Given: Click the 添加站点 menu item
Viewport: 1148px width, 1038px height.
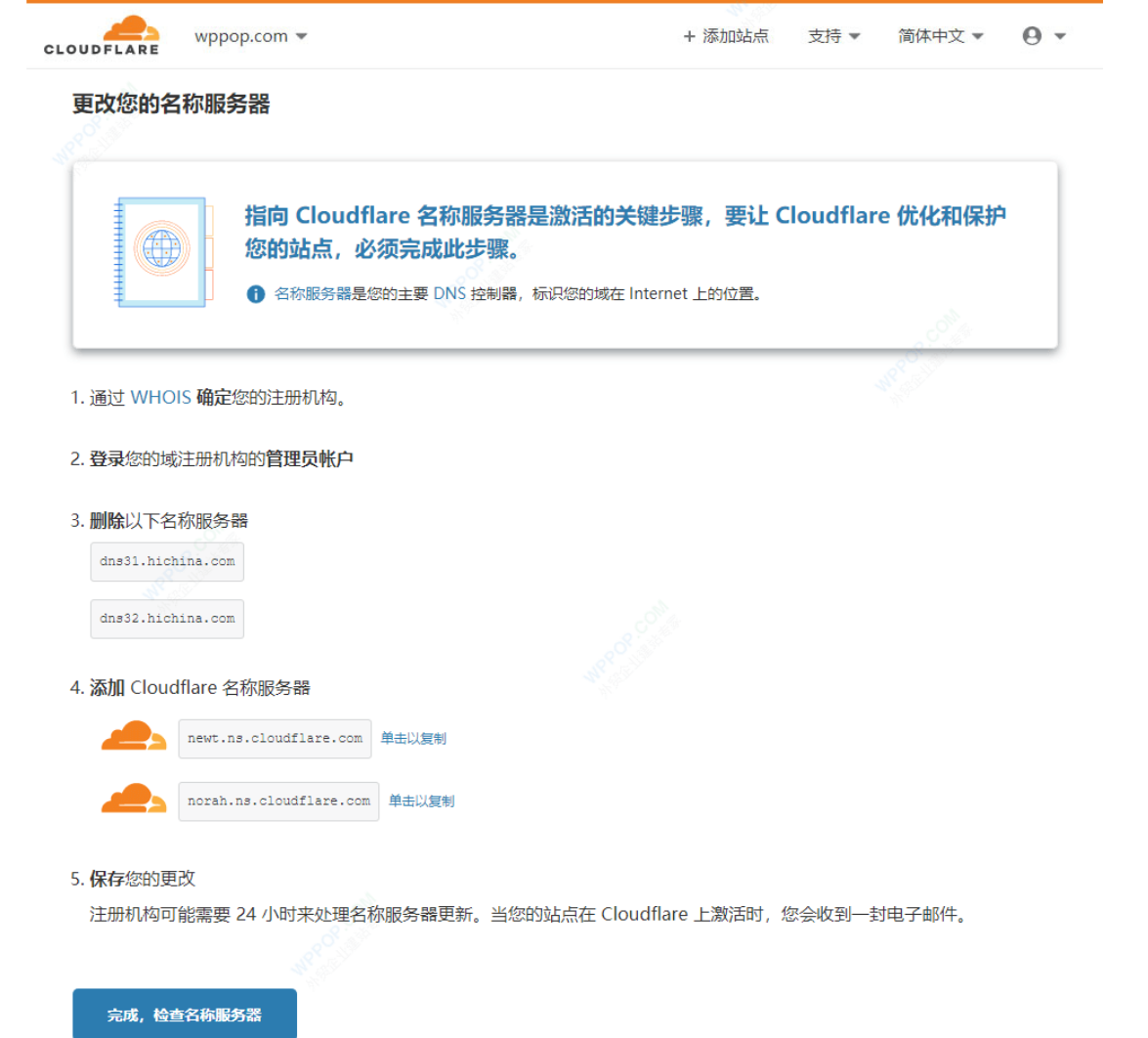Looking at the screenshot, I should 726,36.
